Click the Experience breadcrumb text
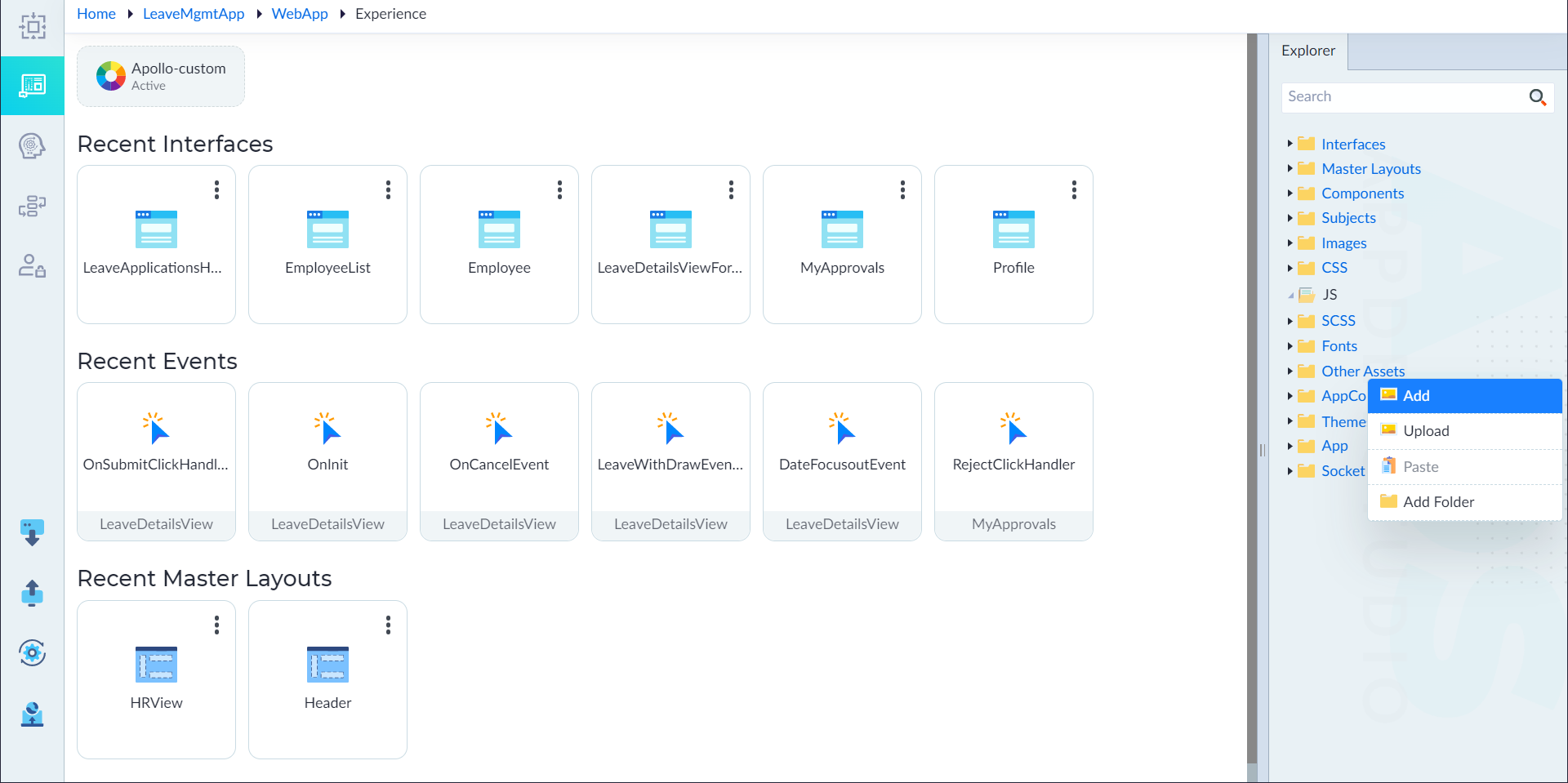The image size is (1568, 783). pyautogui.click(x=390, y=14)
